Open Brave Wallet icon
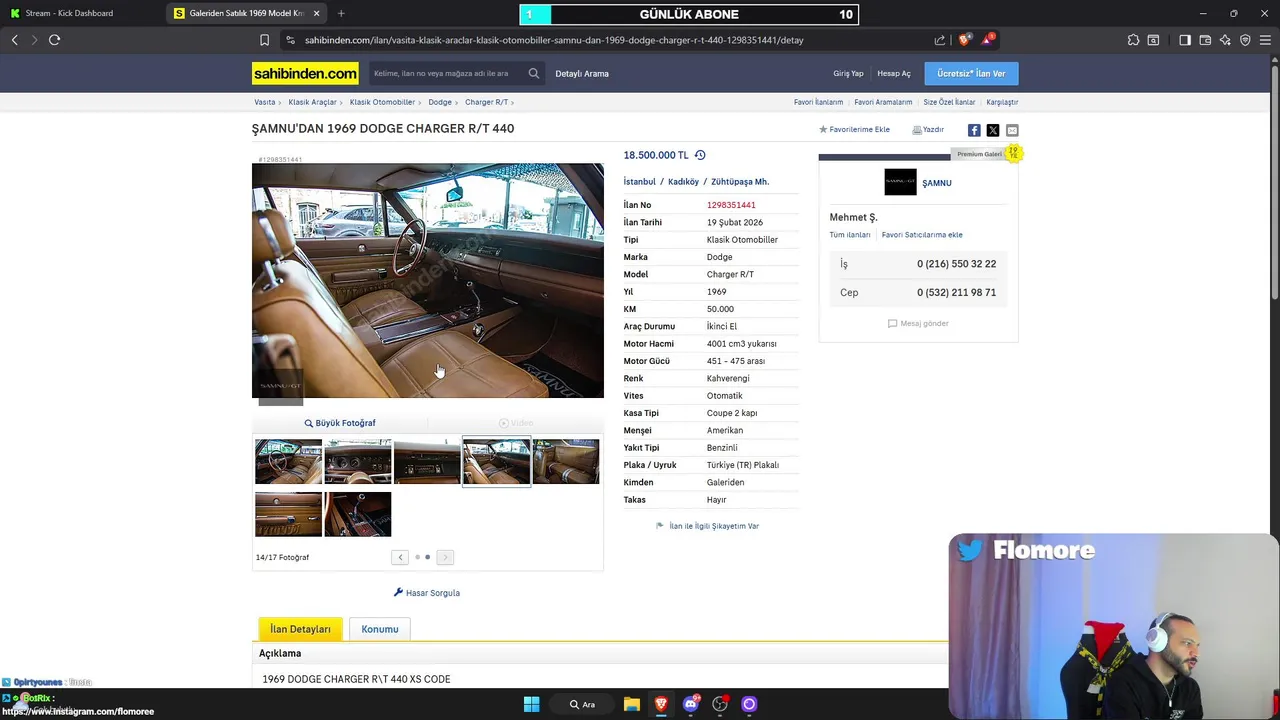The image size is (1280, 720). [x=1205, y=40]
